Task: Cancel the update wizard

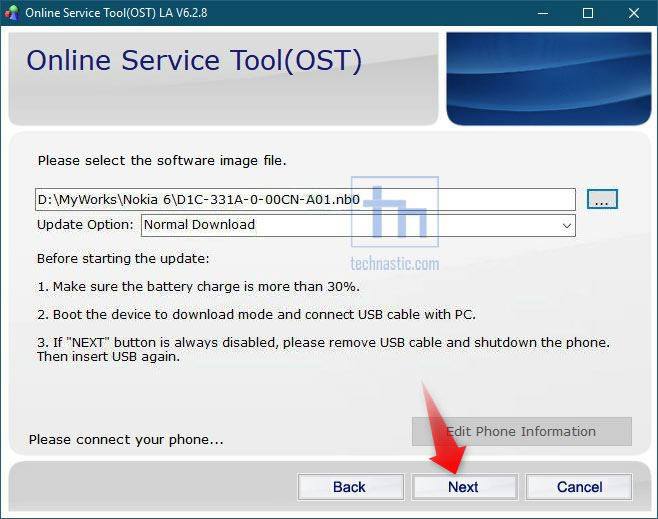Action: point(579,487)
